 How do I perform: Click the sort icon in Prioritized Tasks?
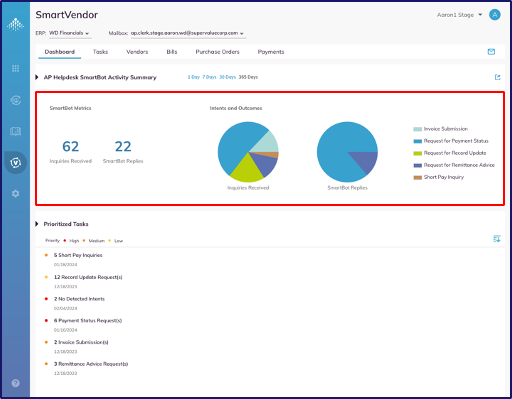497,239
